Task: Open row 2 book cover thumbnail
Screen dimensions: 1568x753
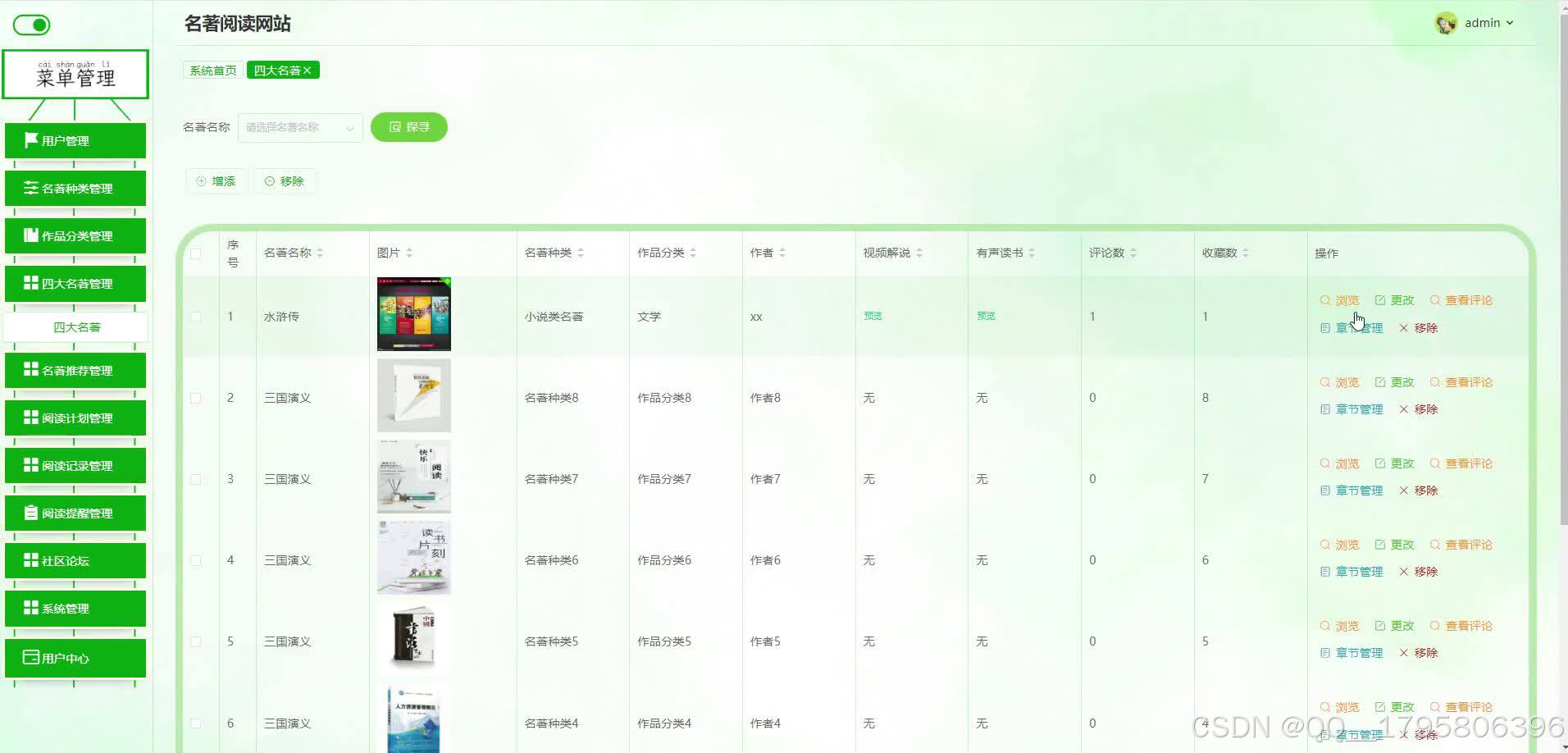Action: [414, 395]
